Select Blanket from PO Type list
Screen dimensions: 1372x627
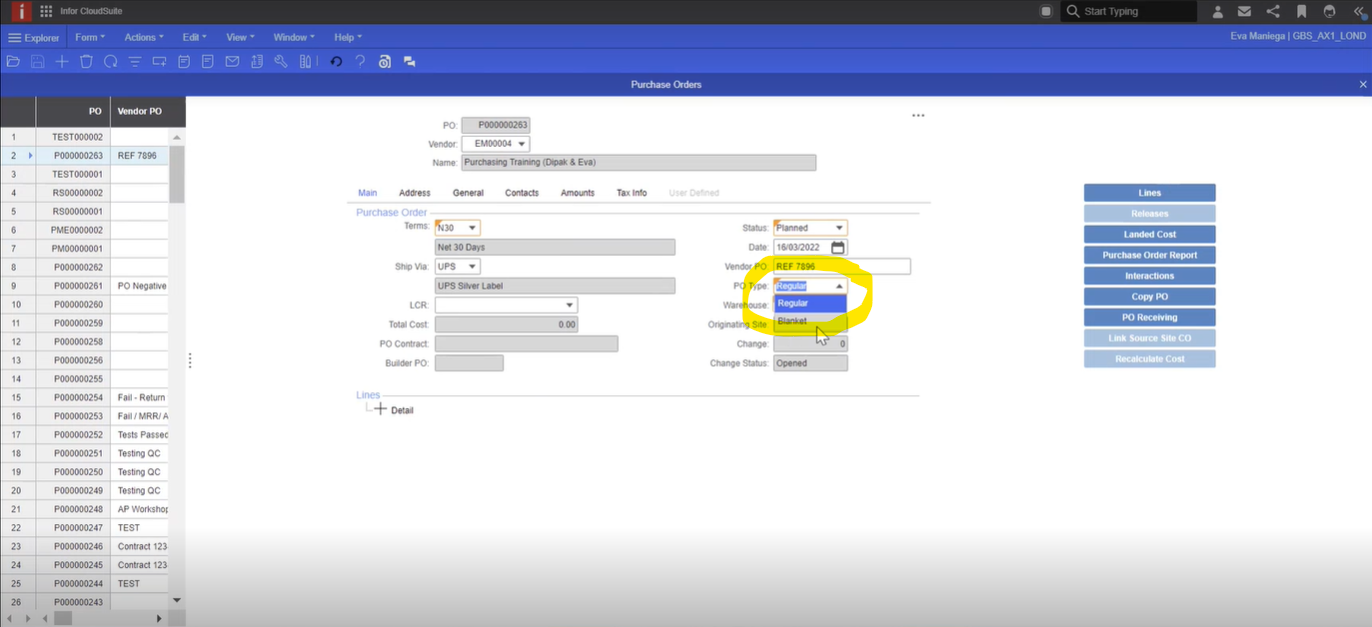pyautogui.click(x=793, y=321)
